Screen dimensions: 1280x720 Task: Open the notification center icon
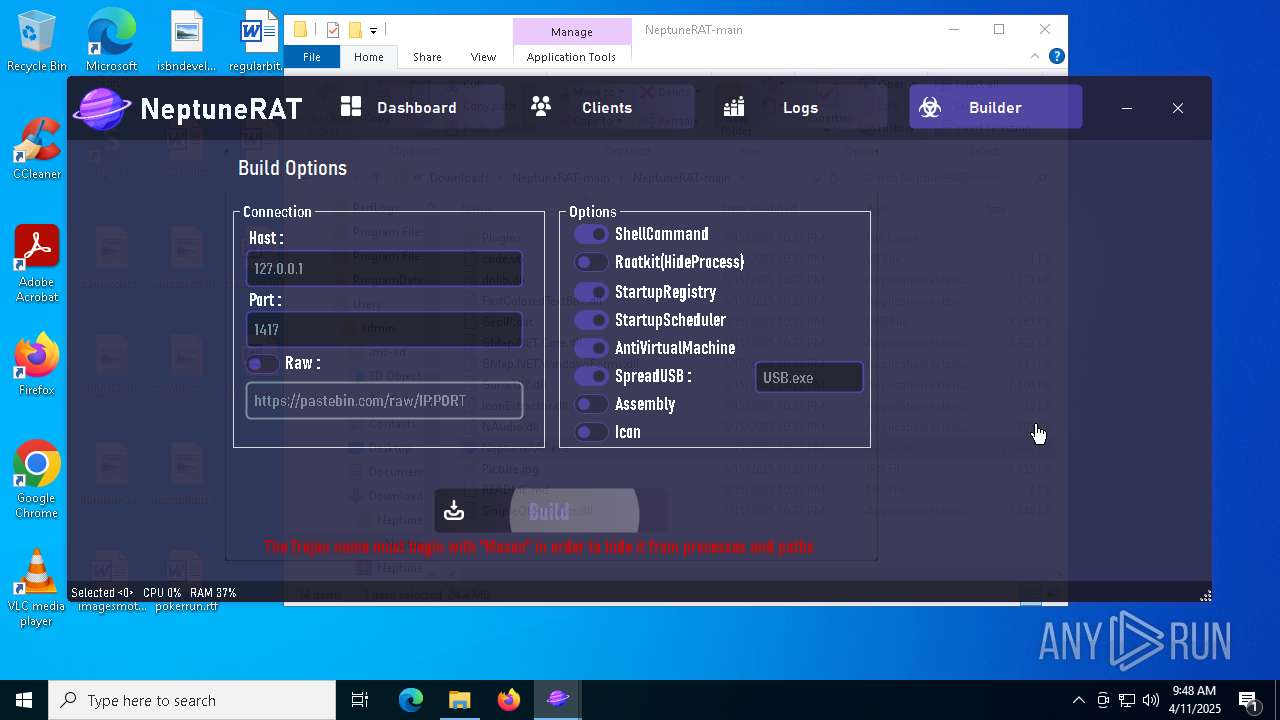pos(1248,700)
